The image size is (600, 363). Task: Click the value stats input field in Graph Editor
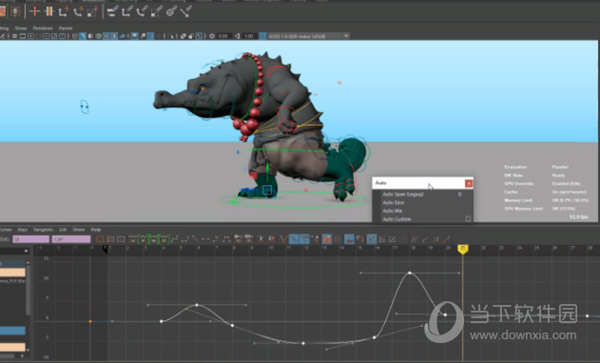(71, 239)
